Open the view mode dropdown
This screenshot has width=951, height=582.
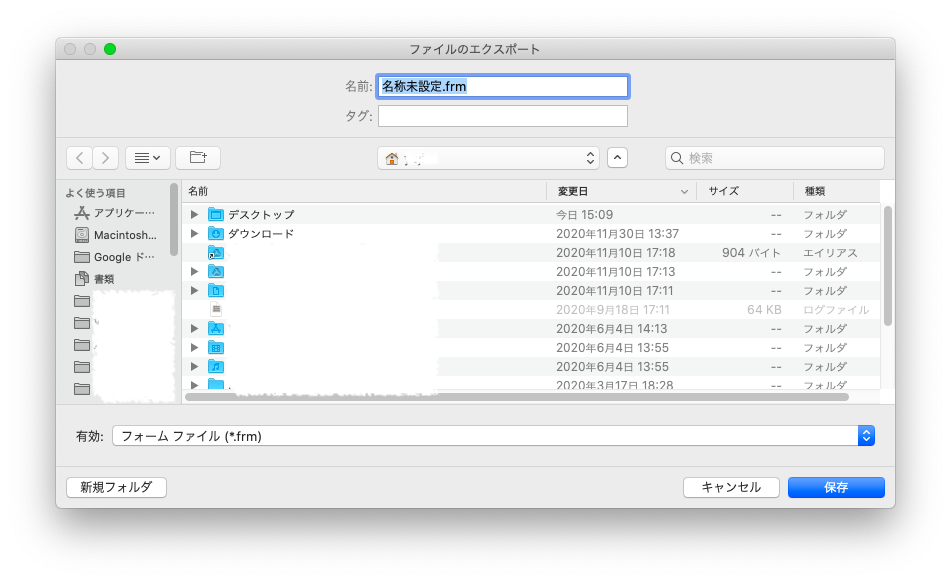point(147,158)
